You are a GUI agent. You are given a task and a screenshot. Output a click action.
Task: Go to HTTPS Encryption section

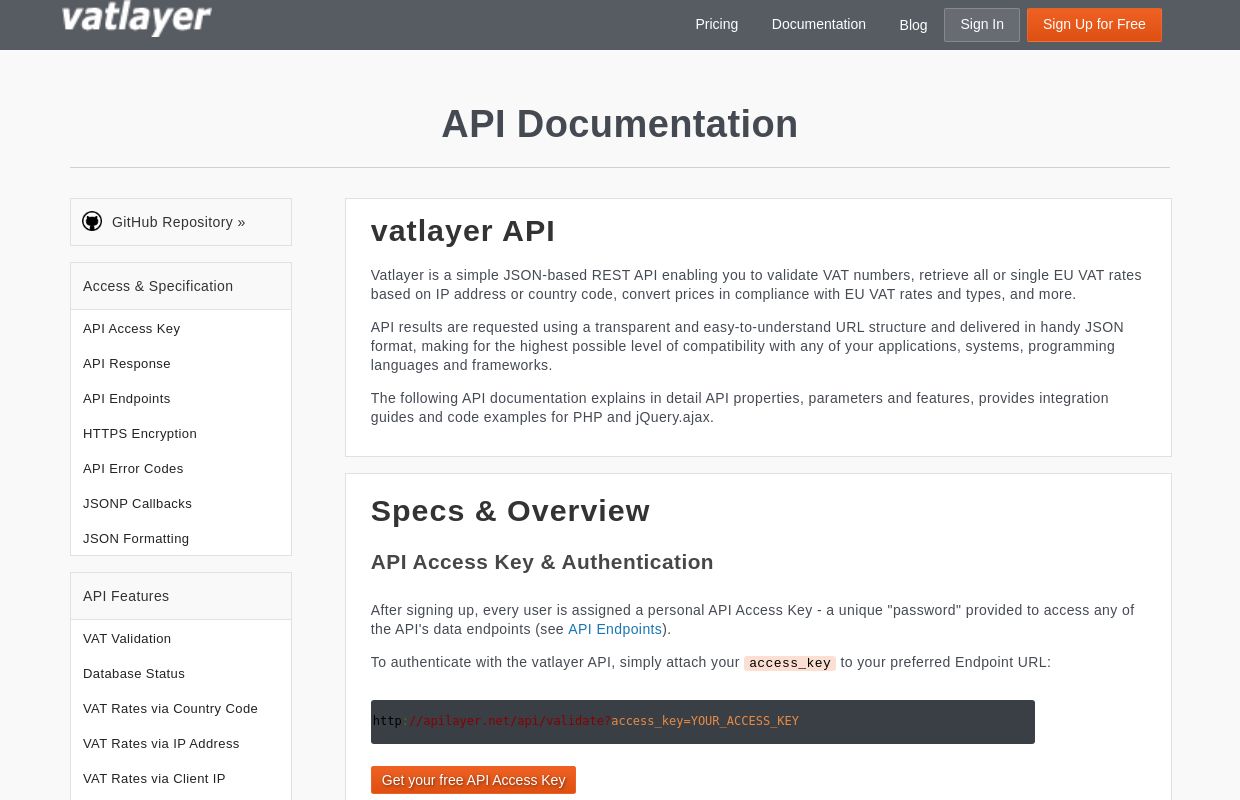click(x=140, y=433)
